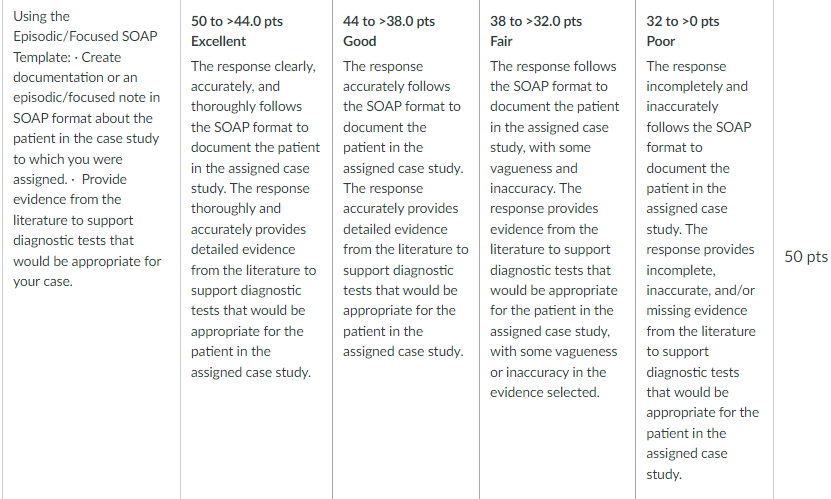Click the Episodic/Focused SOAP Template criterion text
Image resolution: width=831 pixels, height=499 pixels.
(x=87, y=148)
